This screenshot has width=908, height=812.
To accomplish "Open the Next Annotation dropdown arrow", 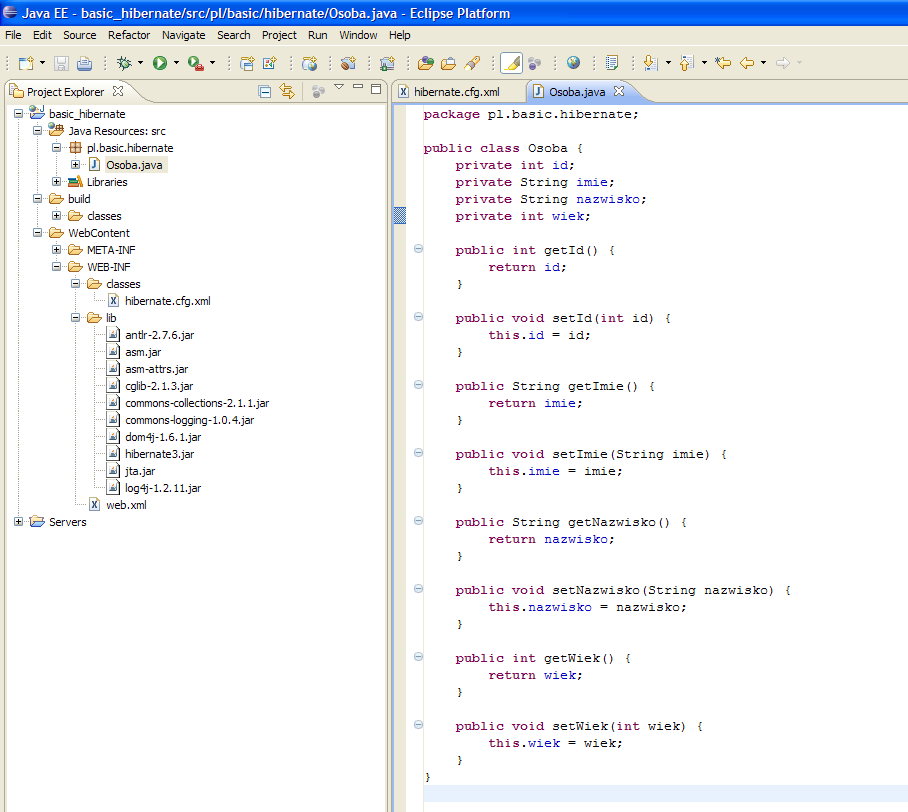I will 668,63.
